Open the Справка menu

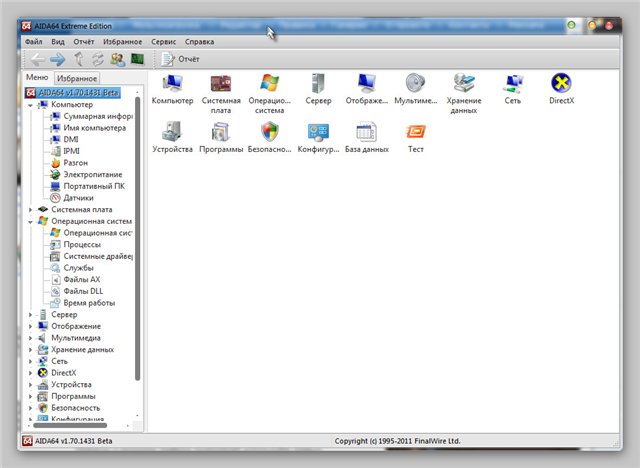(x=199, y=42)
